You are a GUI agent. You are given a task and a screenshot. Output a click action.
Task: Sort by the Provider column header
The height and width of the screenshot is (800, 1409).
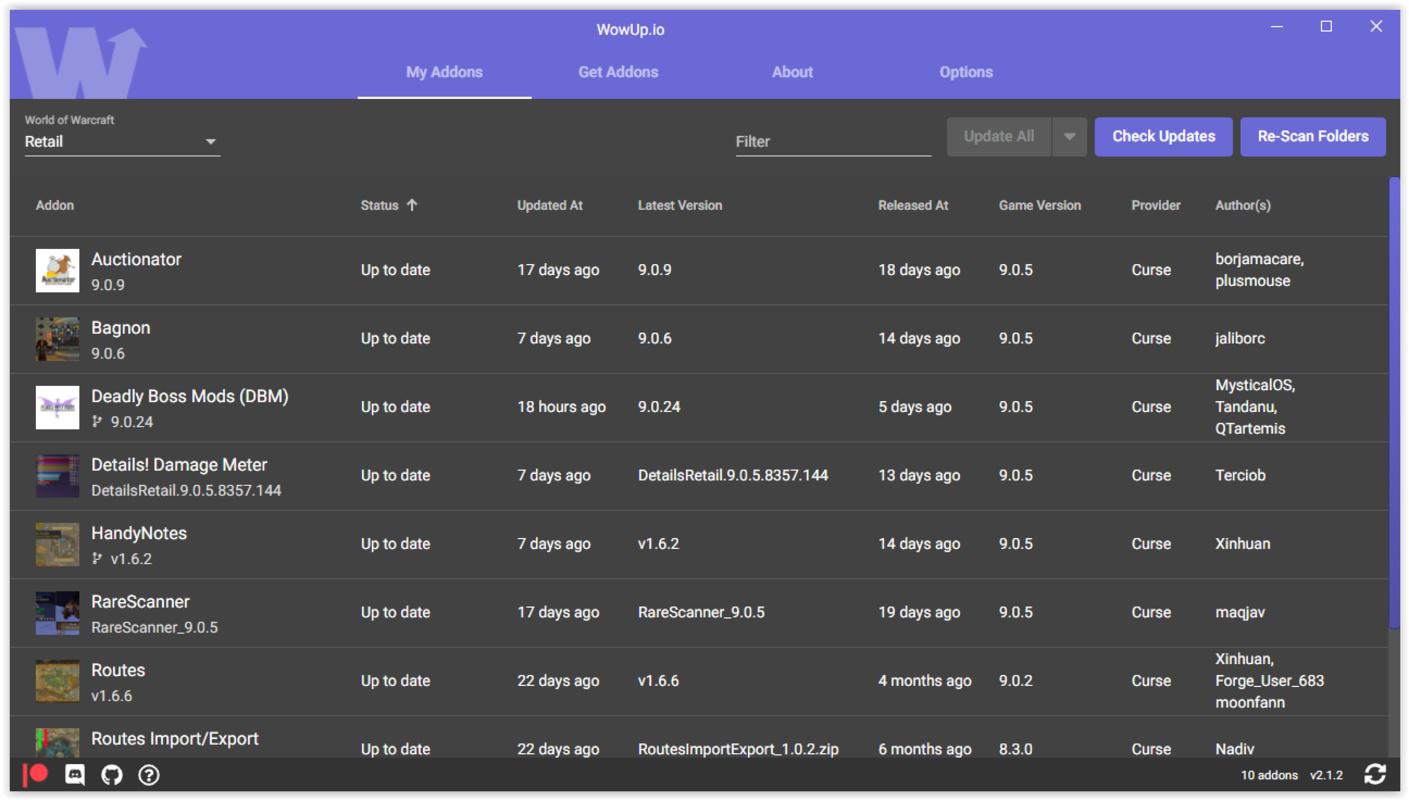(1156, 205)
